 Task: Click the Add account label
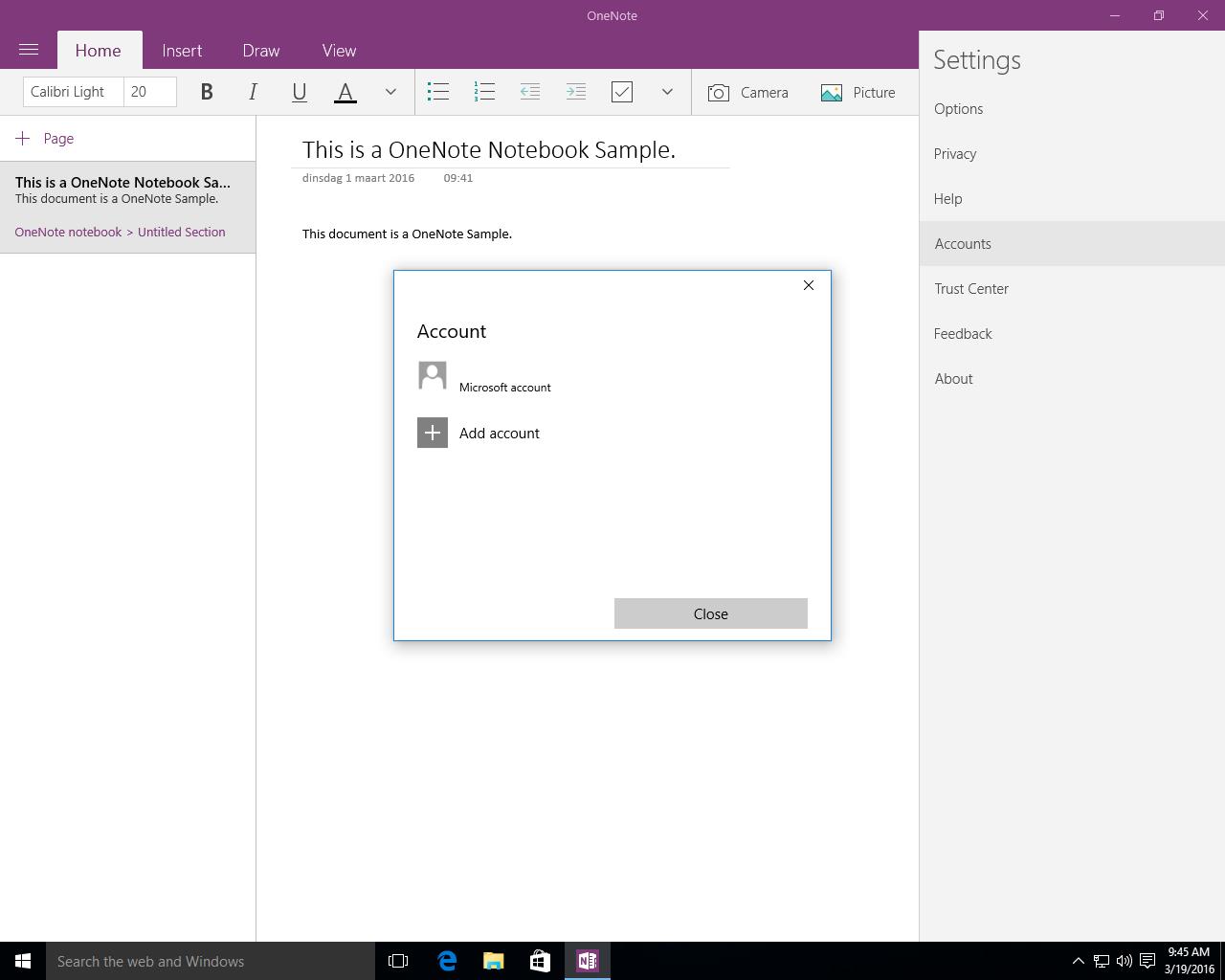500,434
